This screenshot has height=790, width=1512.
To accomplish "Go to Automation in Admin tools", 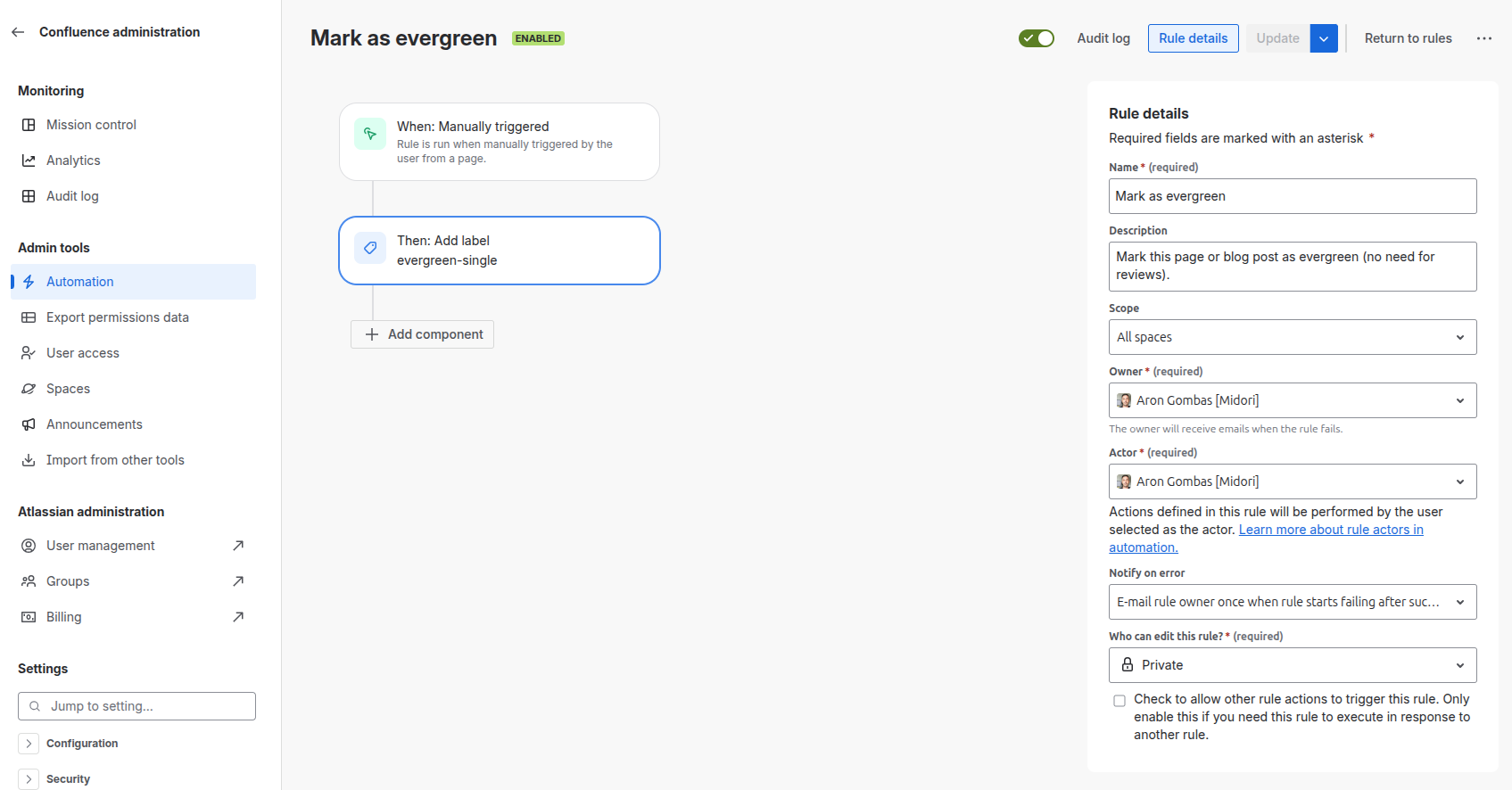I will [x=80, y=282].
